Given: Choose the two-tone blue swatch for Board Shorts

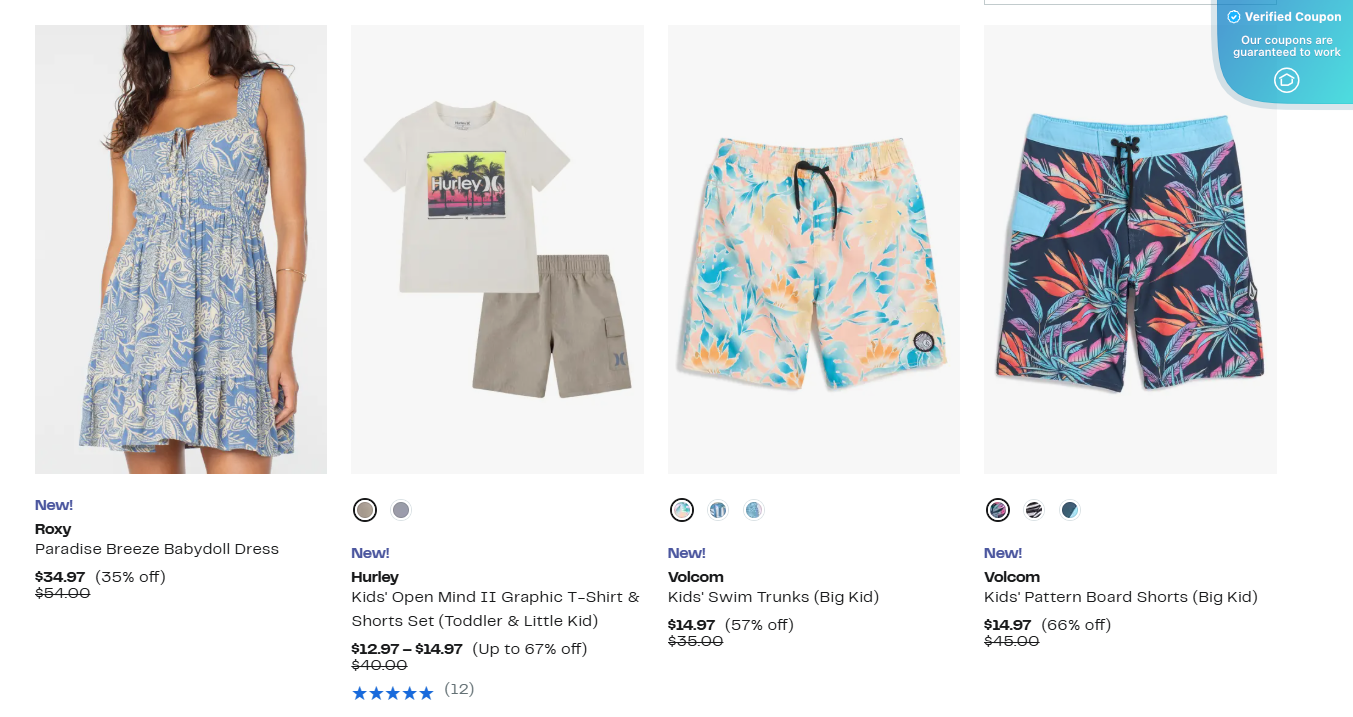Looking at the screenshot, I should pyautogui.click(x=1070, y=510).
